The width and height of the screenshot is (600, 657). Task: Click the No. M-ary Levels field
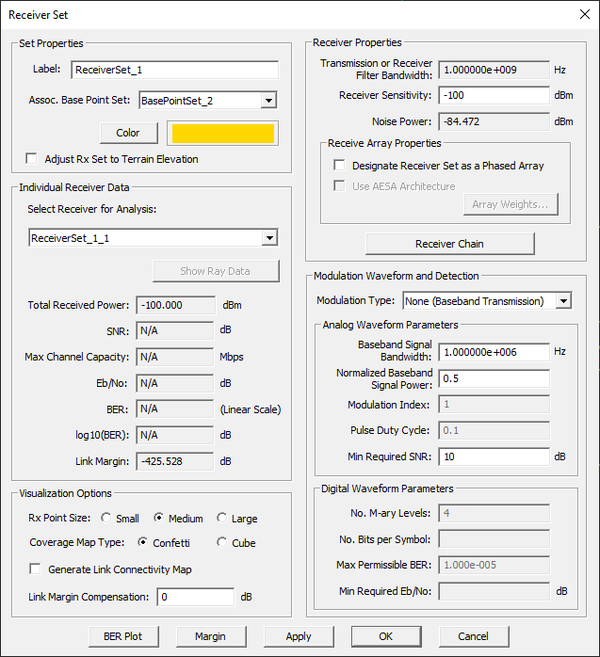pos(494,513)
